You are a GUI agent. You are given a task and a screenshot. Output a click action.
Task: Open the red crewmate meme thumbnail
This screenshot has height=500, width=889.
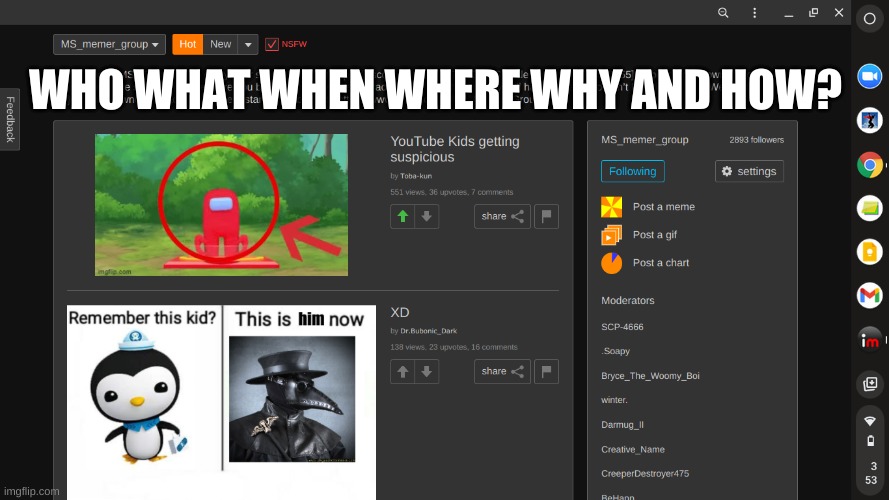pyautogui.click(x=221, y=205)
